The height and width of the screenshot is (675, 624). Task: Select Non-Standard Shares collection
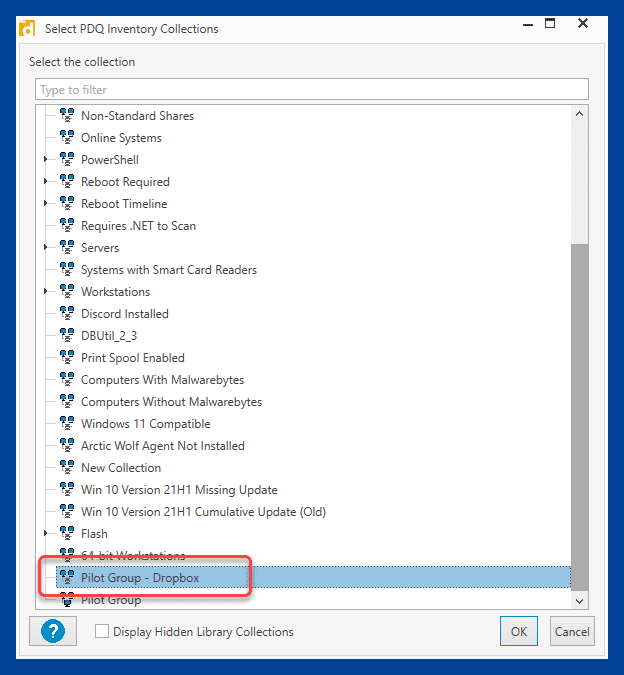pos(138,116)
